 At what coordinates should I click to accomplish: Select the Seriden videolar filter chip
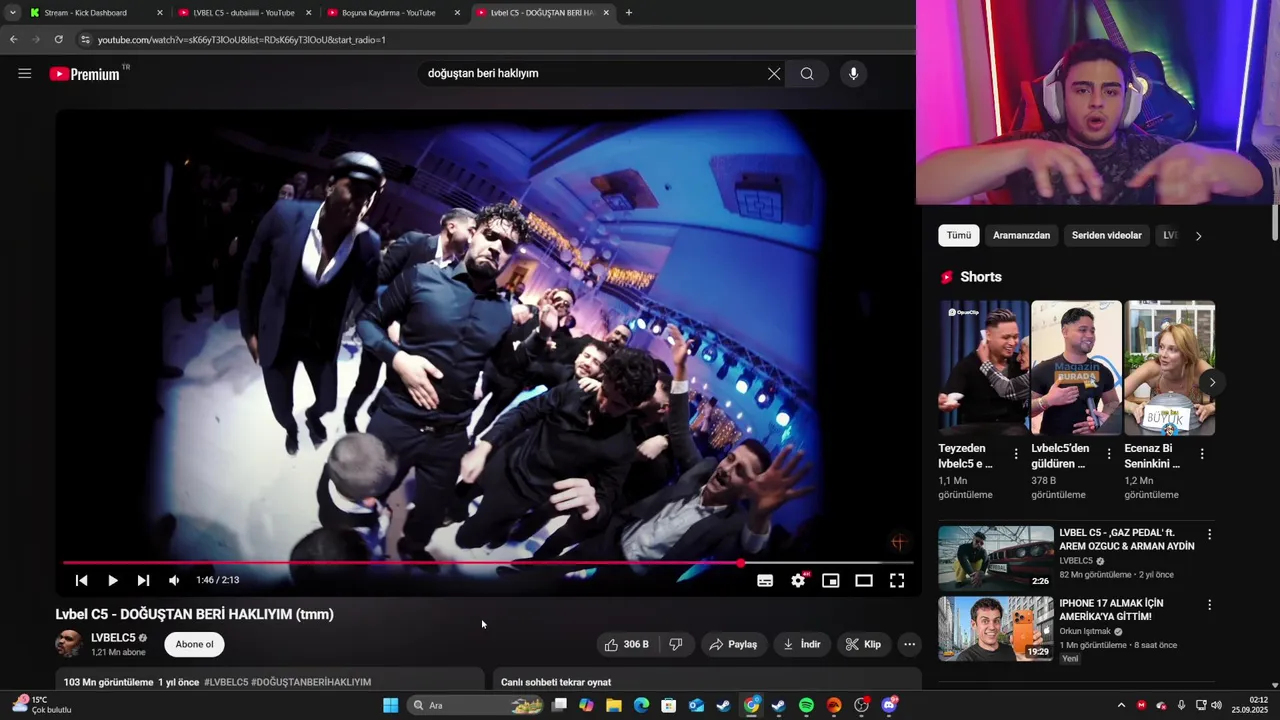pyautogui.click(x=1106, y=235)
